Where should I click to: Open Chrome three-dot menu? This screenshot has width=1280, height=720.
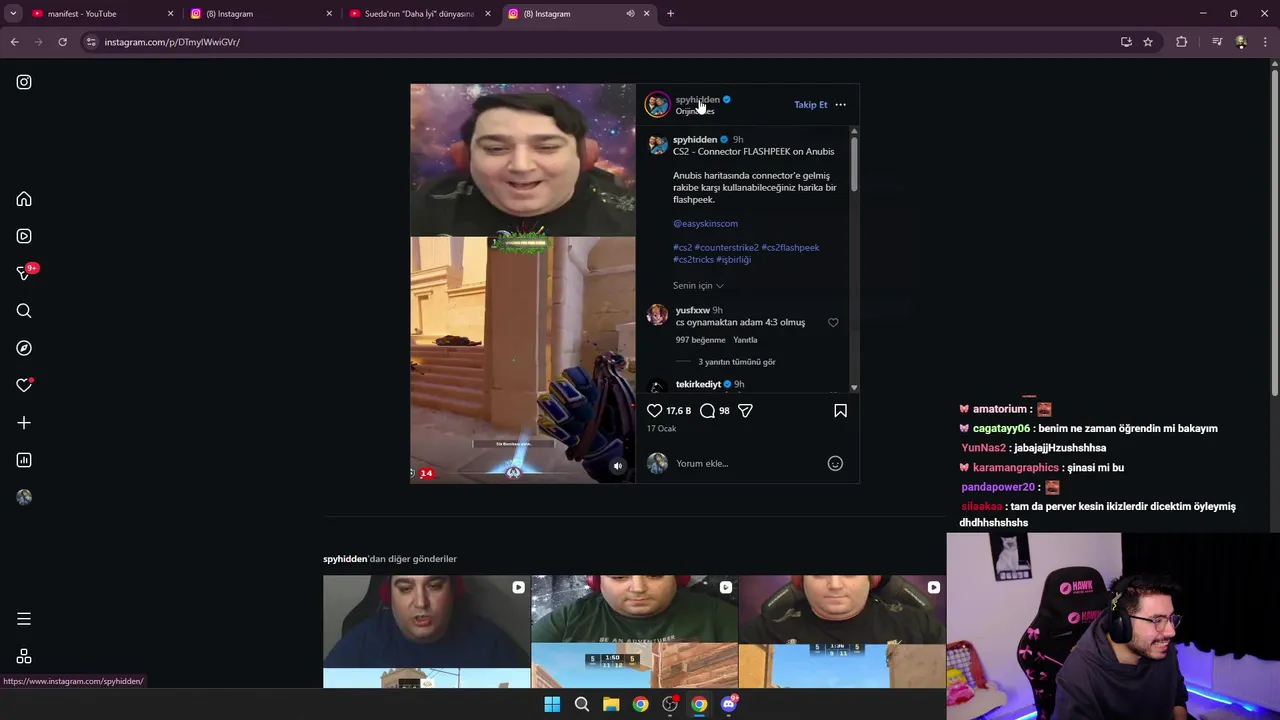click(x=1265, y=42)
